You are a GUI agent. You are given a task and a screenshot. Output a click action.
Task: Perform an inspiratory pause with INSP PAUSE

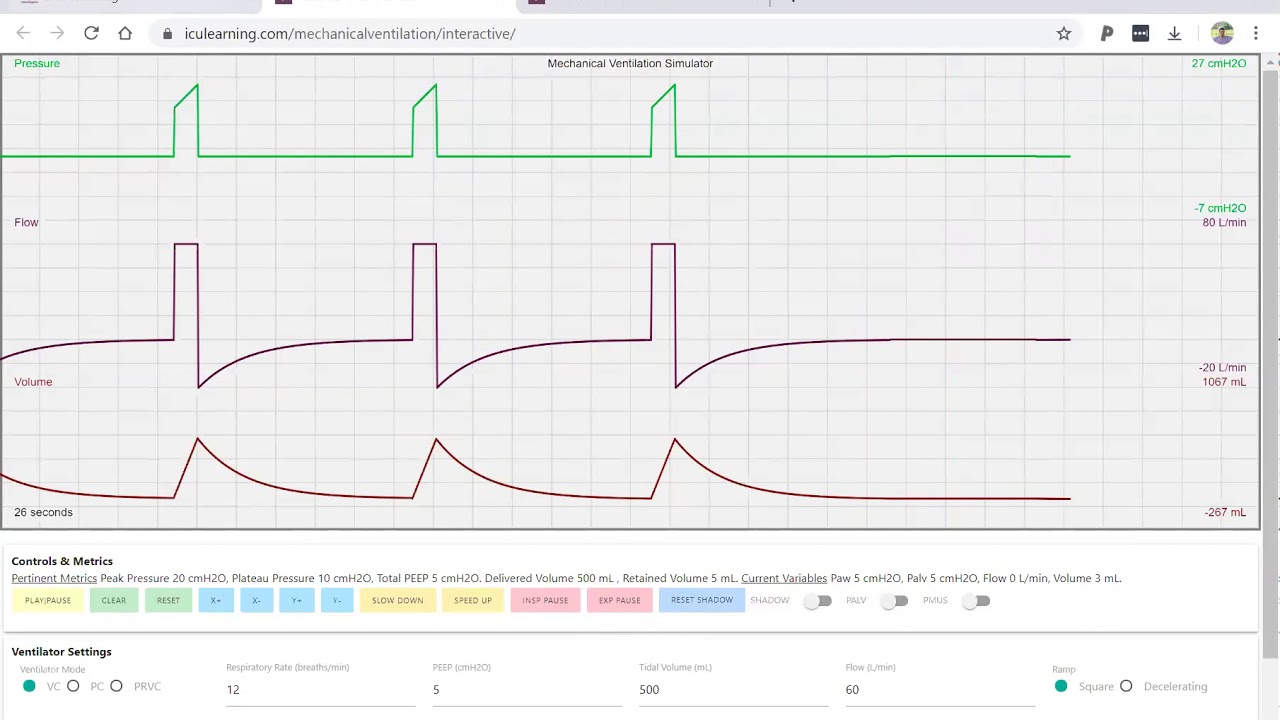click(x=545, y=601)
